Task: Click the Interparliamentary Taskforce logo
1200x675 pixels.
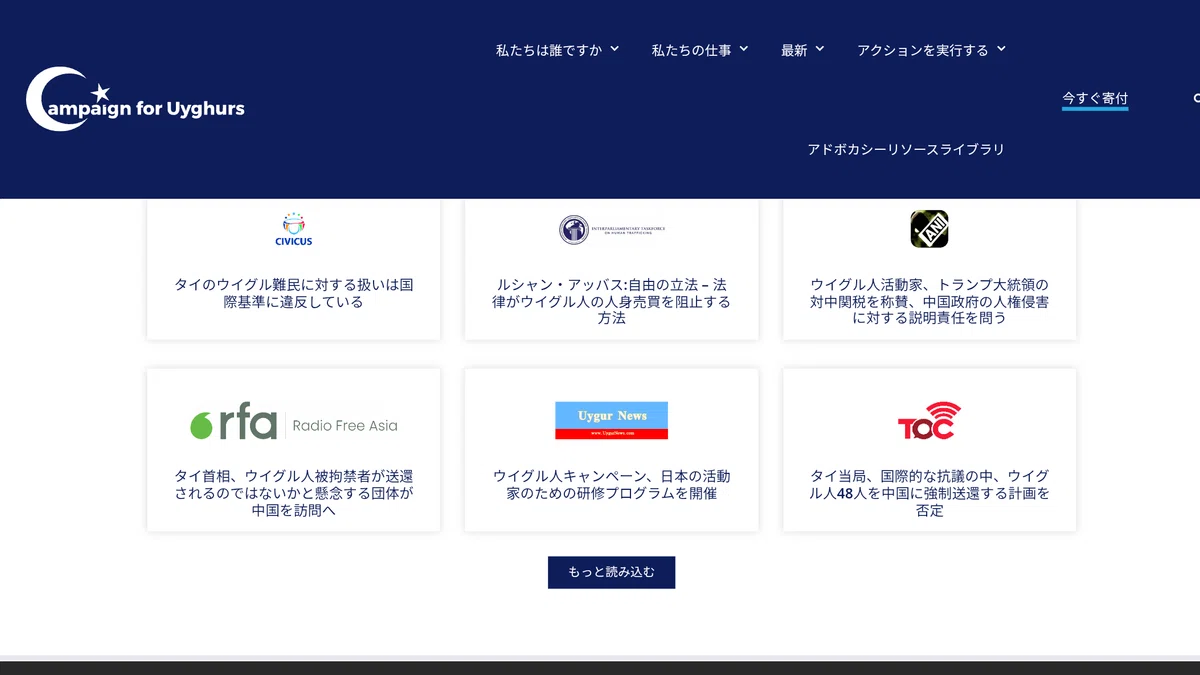Action: 611,229
